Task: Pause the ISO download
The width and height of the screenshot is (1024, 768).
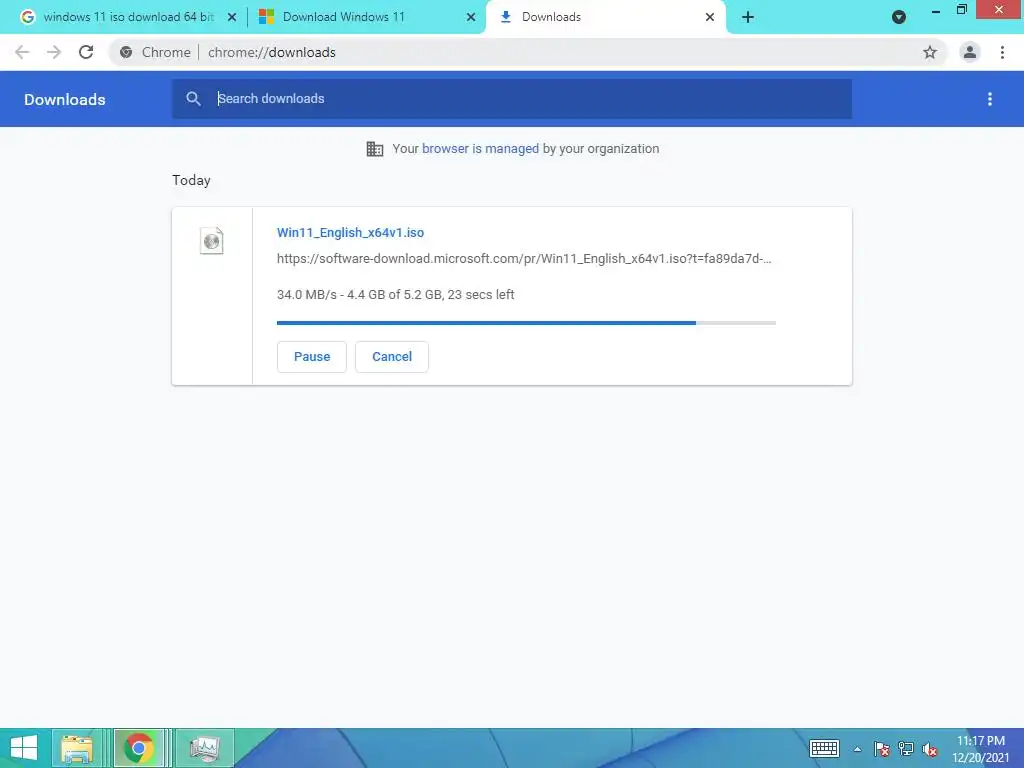Action: 312,357
